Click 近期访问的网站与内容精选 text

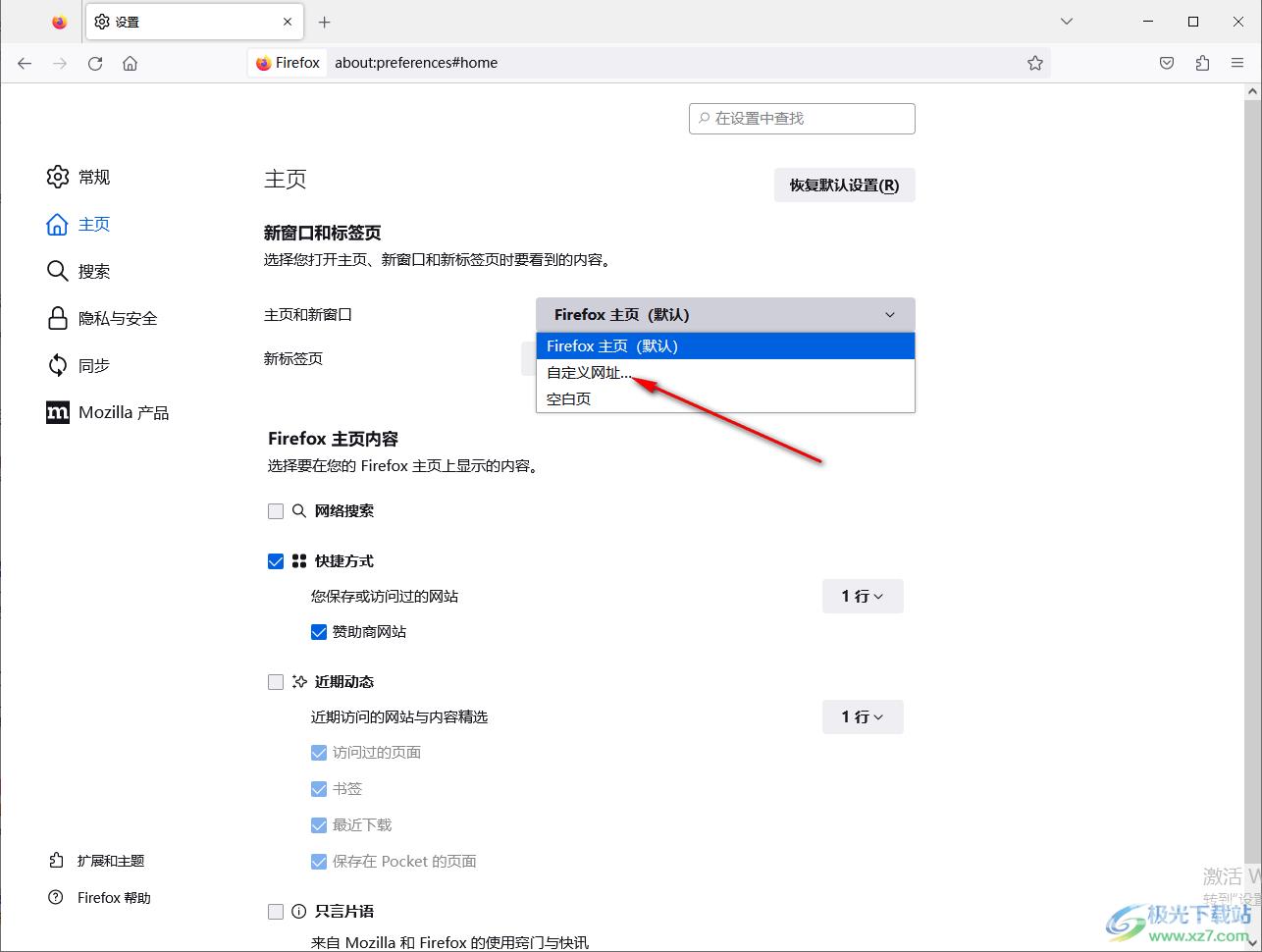point(399,717)
